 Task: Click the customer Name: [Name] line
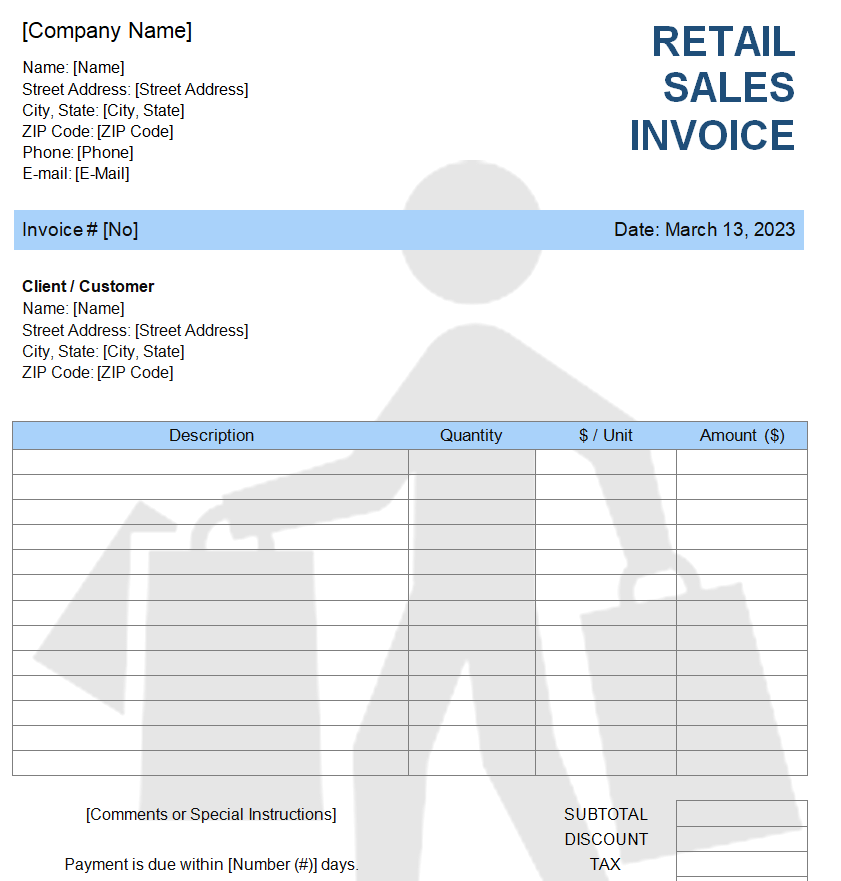(x=73, y=308)
